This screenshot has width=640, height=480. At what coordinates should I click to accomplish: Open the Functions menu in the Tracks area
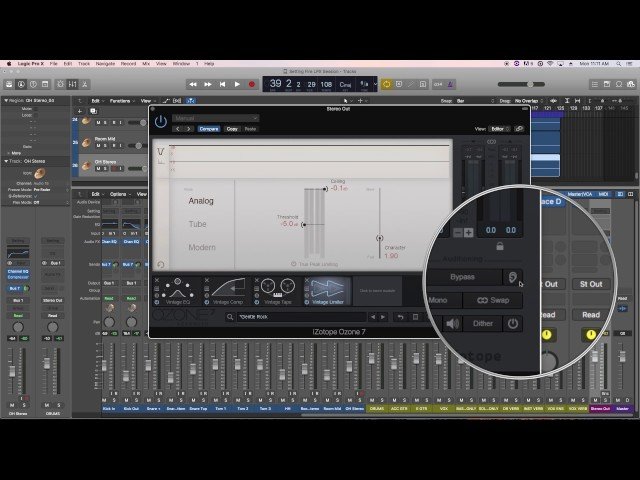point(122,101)
